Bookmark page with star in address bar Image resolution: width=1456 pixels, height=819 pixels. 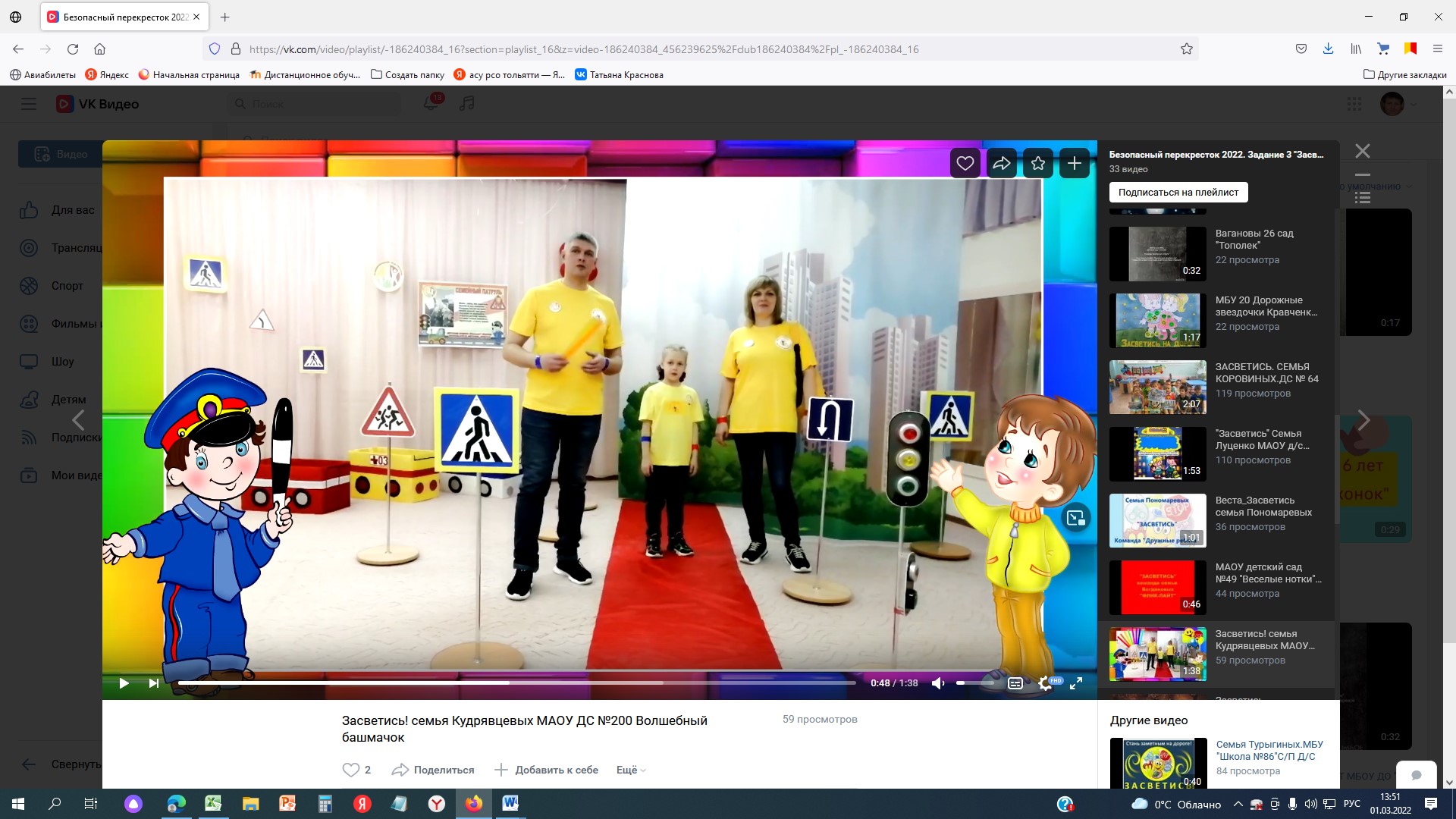click(x=1187, y=49)
